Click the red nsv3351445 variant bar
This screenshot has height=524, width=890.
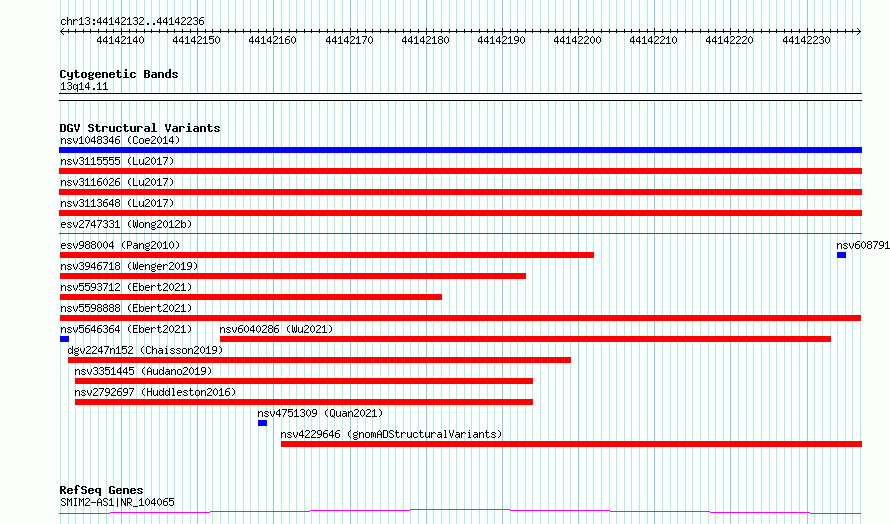(304, 381)
